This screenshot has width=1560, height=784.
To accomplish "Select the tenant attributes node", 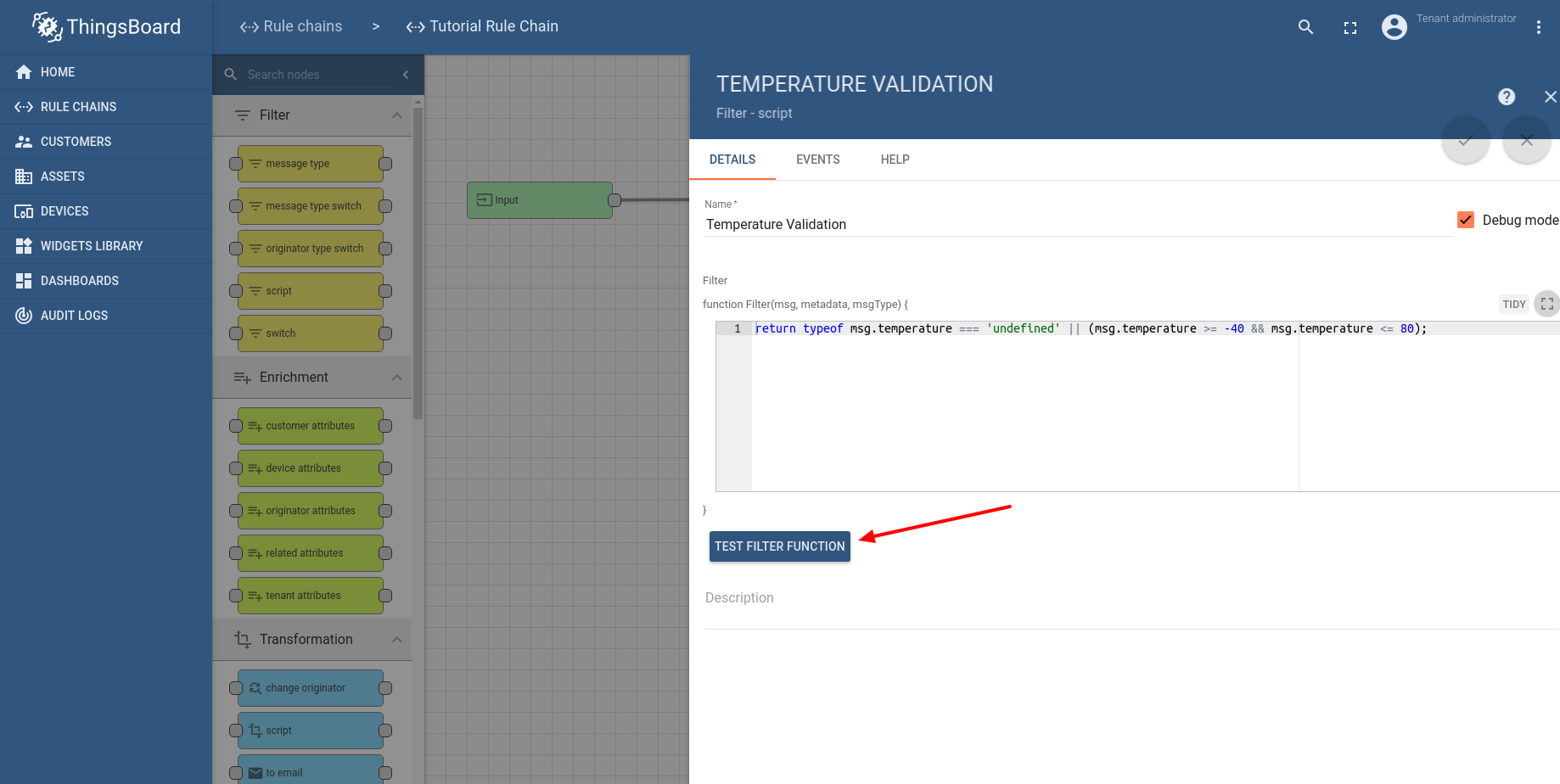I will click(x=311, y=596).
